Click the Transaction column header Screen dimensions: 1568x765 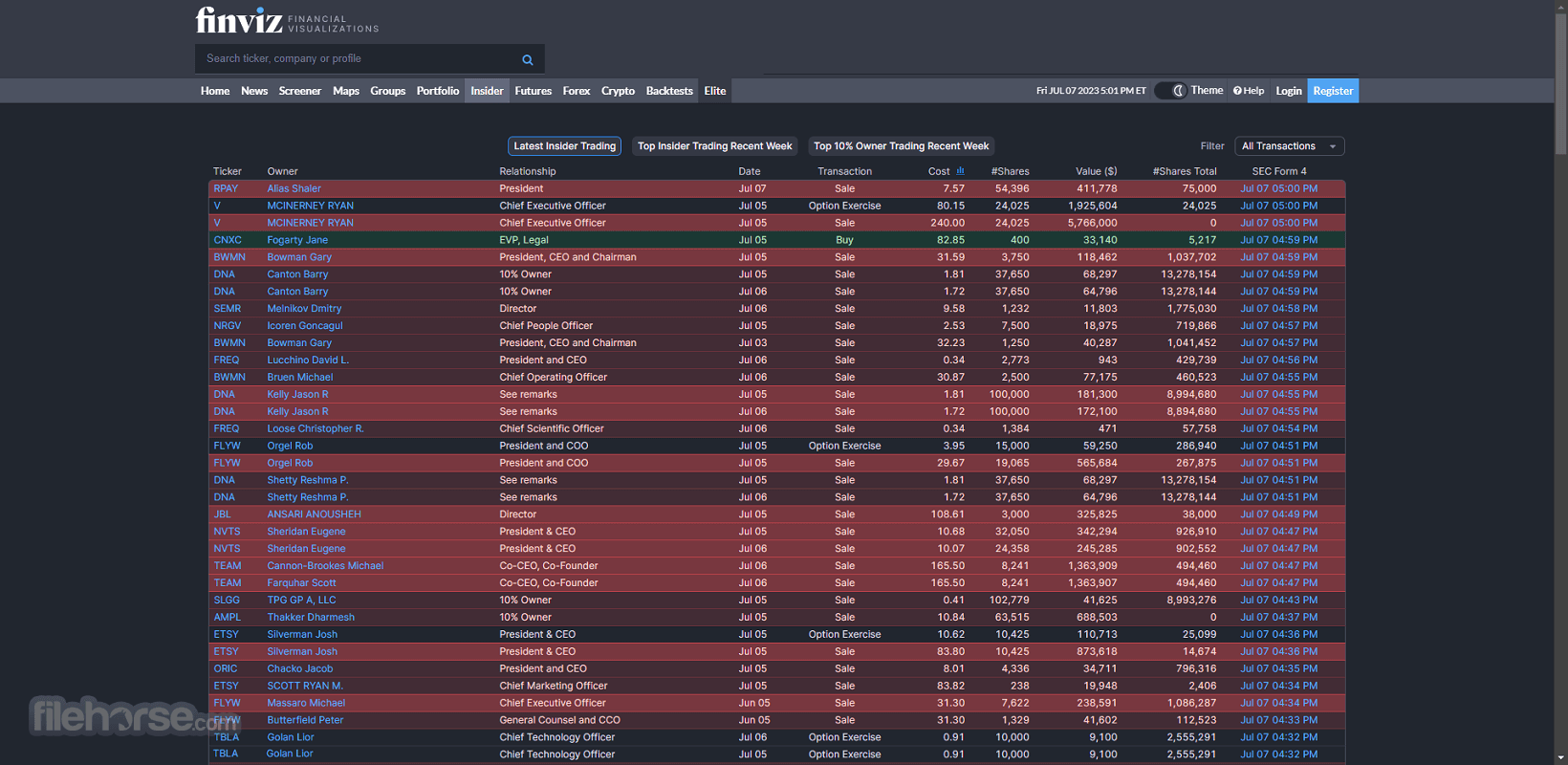(x=844, y=172)
